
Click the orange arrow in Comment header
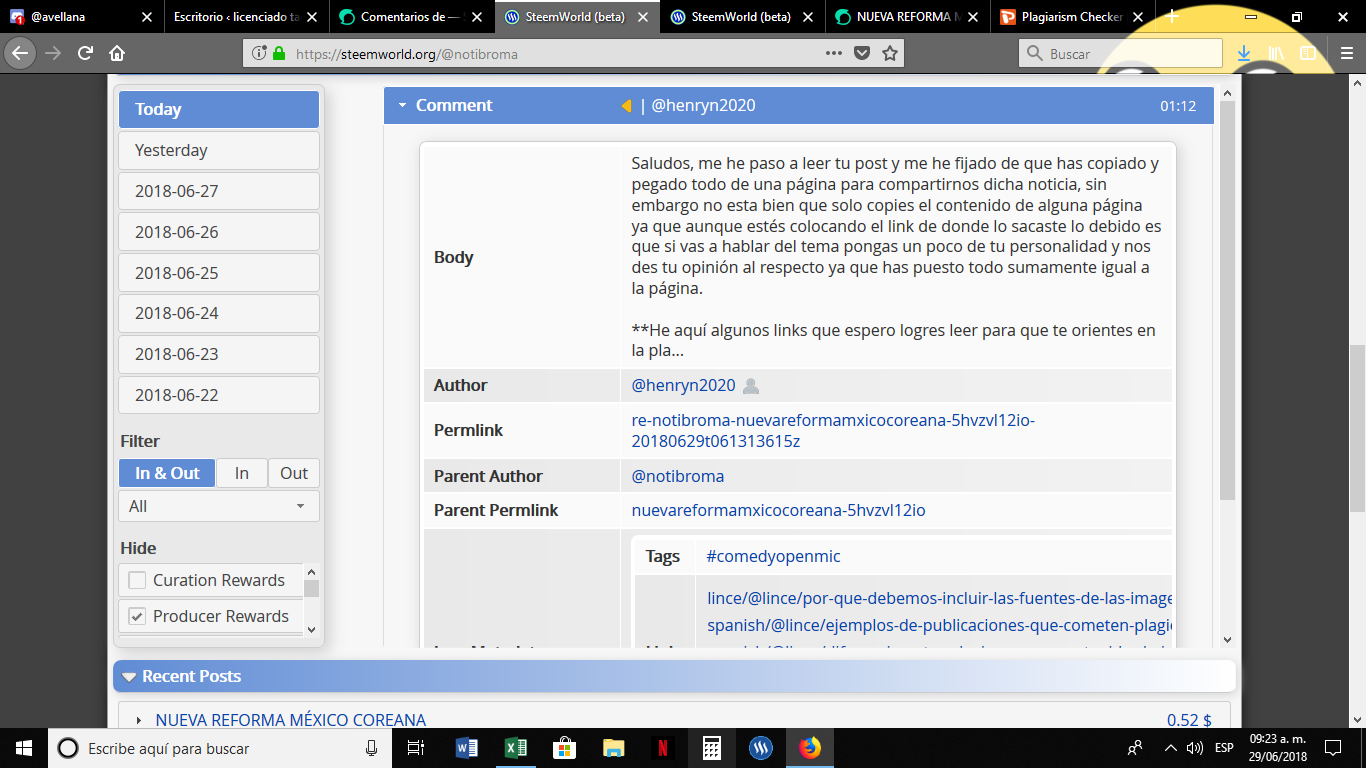(x=626, y=106)
